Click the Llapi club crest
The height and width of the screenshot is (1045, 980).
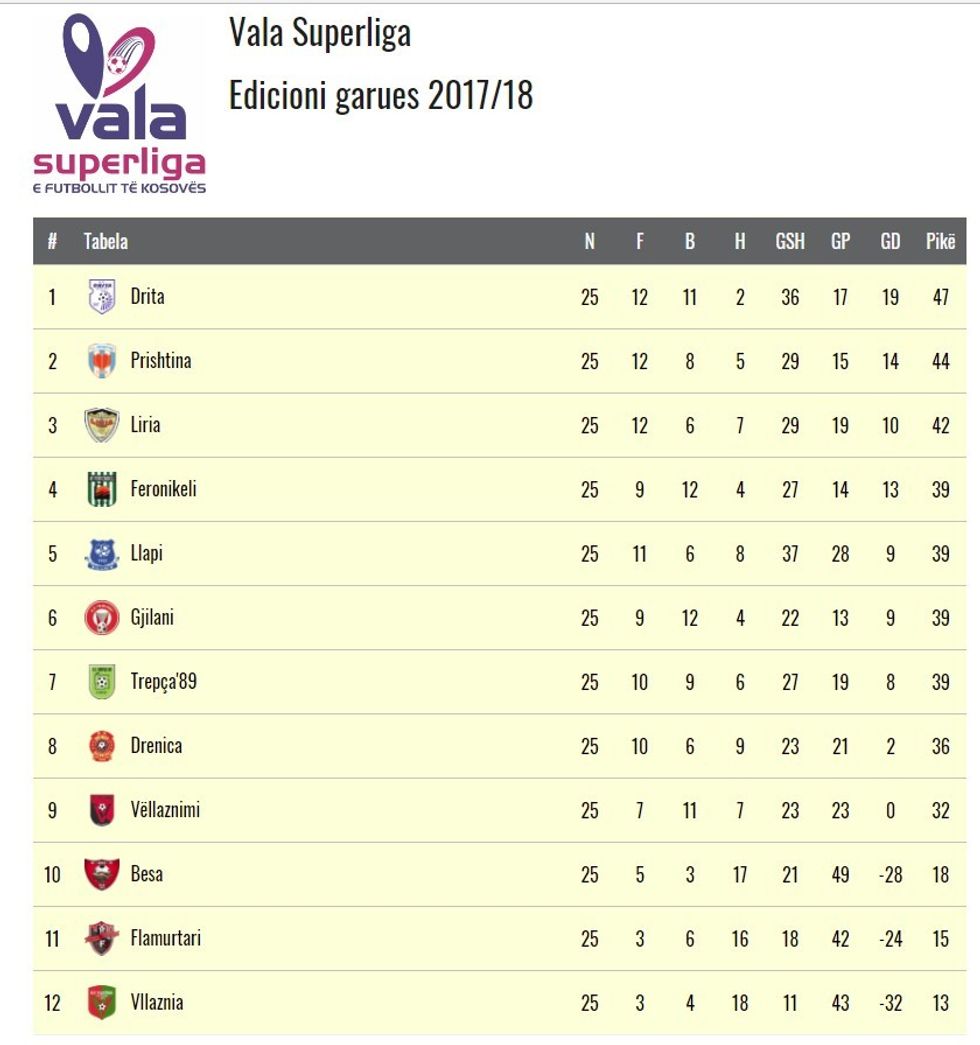pyautogui.click(x=102, y=554)
